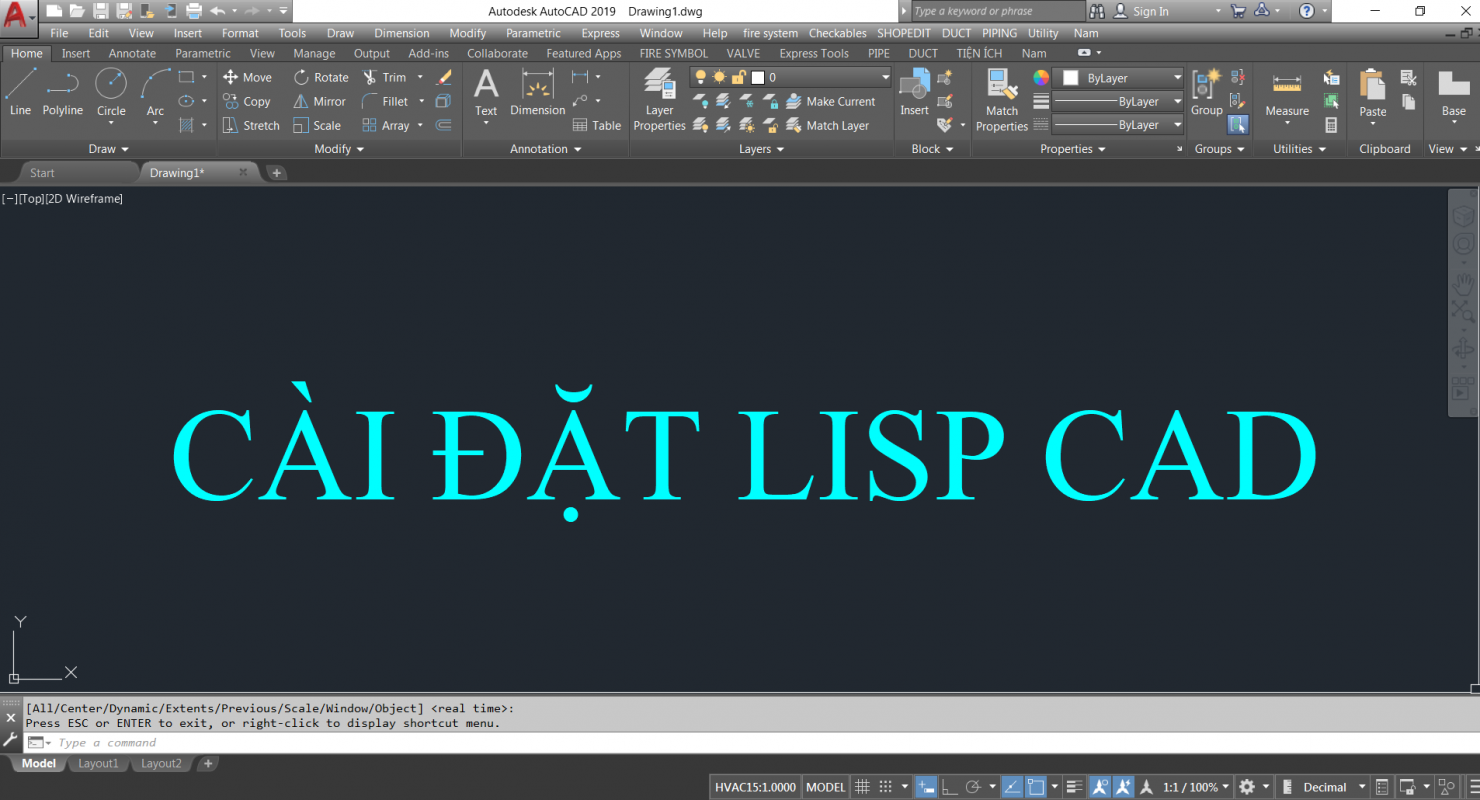1480x800 pixels.
Task: Open the Layer Properties manager
Action: (x=659, y=99)
